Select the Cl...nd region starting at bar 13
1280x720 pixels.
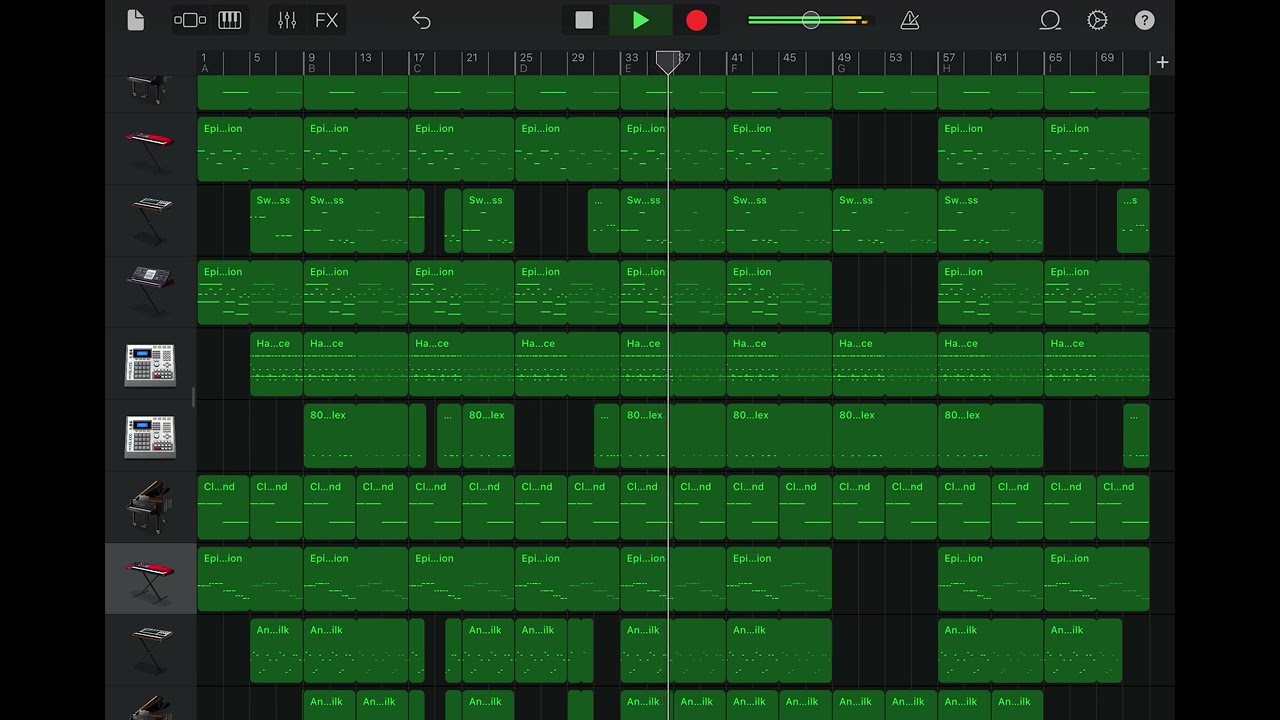tap(382, 508)
